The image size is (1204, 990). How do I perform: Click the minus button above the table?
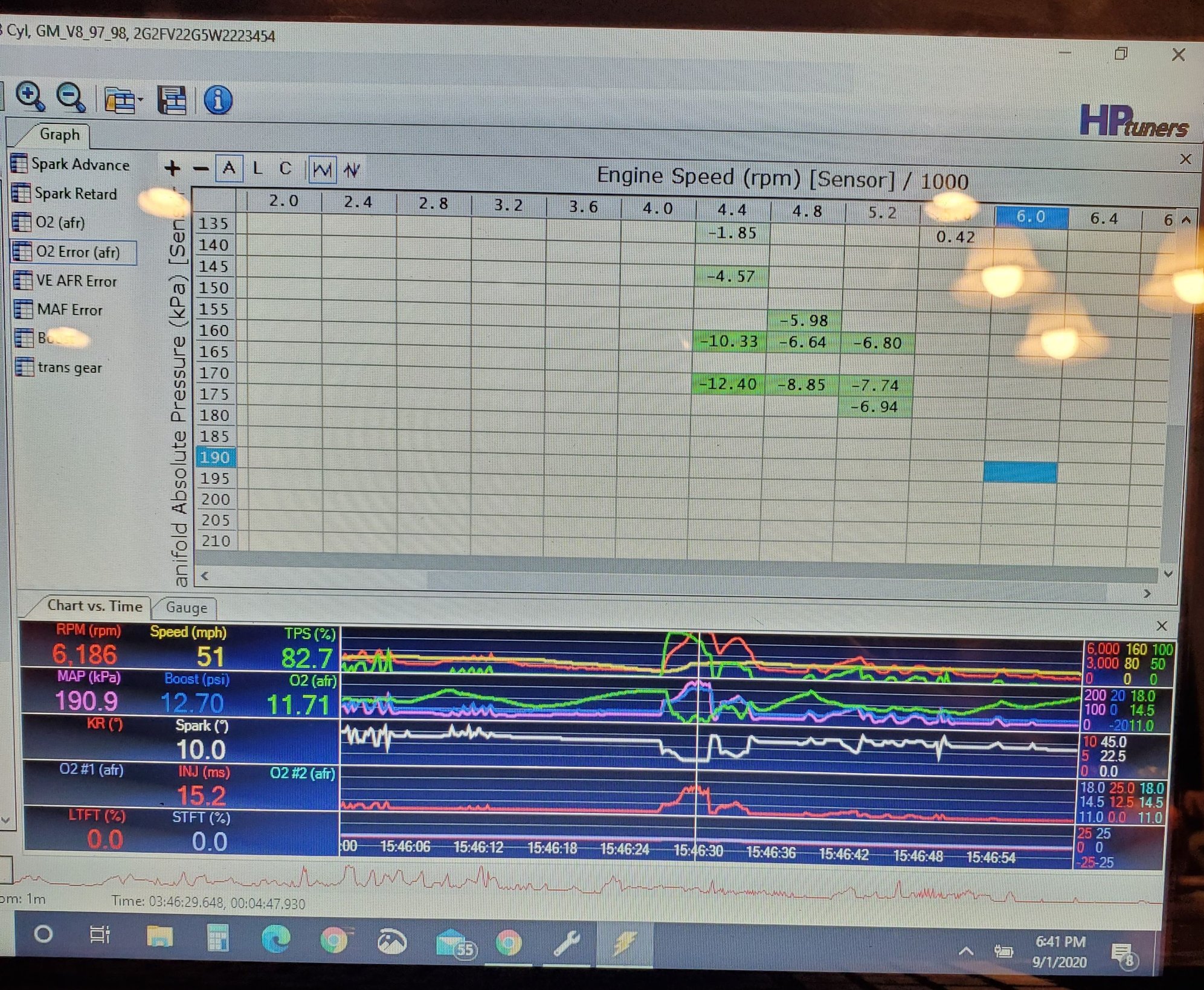click(201, 169)
